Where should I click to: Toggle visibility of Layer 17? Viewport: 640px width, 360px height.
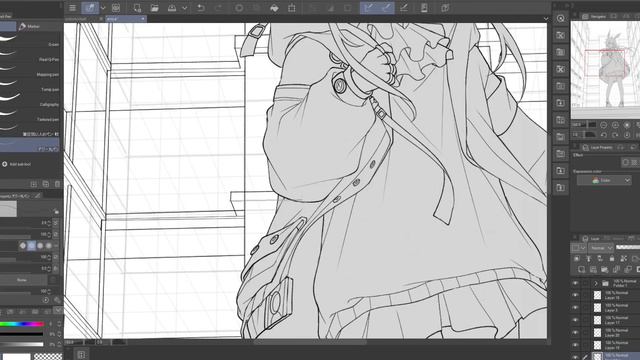pyautogui.click(x=575, y=320)
